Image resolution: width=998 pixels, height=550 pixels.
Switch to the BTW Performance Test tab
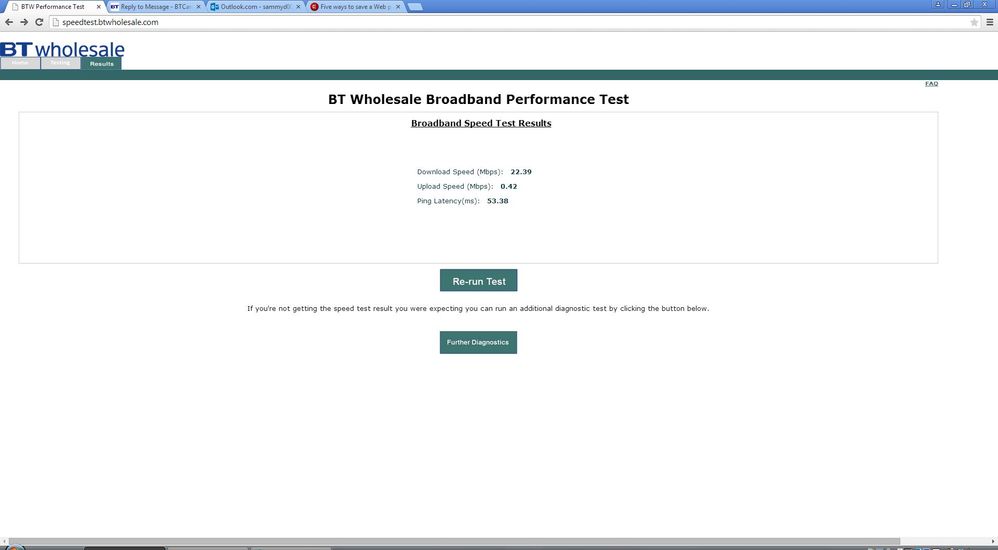pos(53,7)
